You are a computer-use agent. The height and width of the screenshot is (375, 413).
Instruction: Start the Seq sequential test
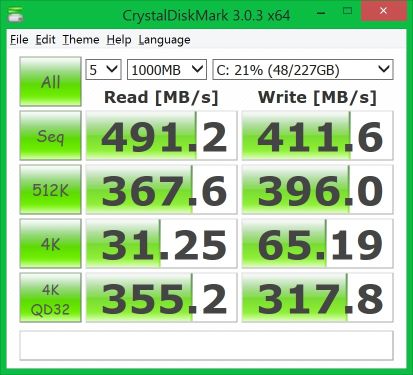[50, 136]
